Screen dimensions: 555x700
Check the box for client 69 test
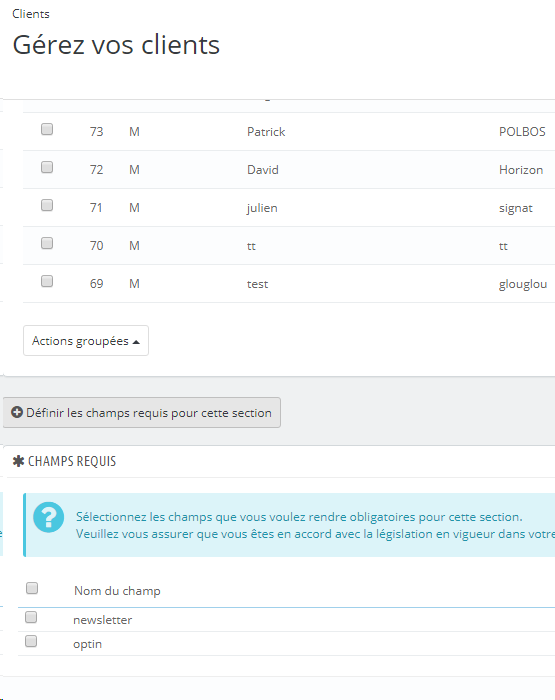coord(47,281)
